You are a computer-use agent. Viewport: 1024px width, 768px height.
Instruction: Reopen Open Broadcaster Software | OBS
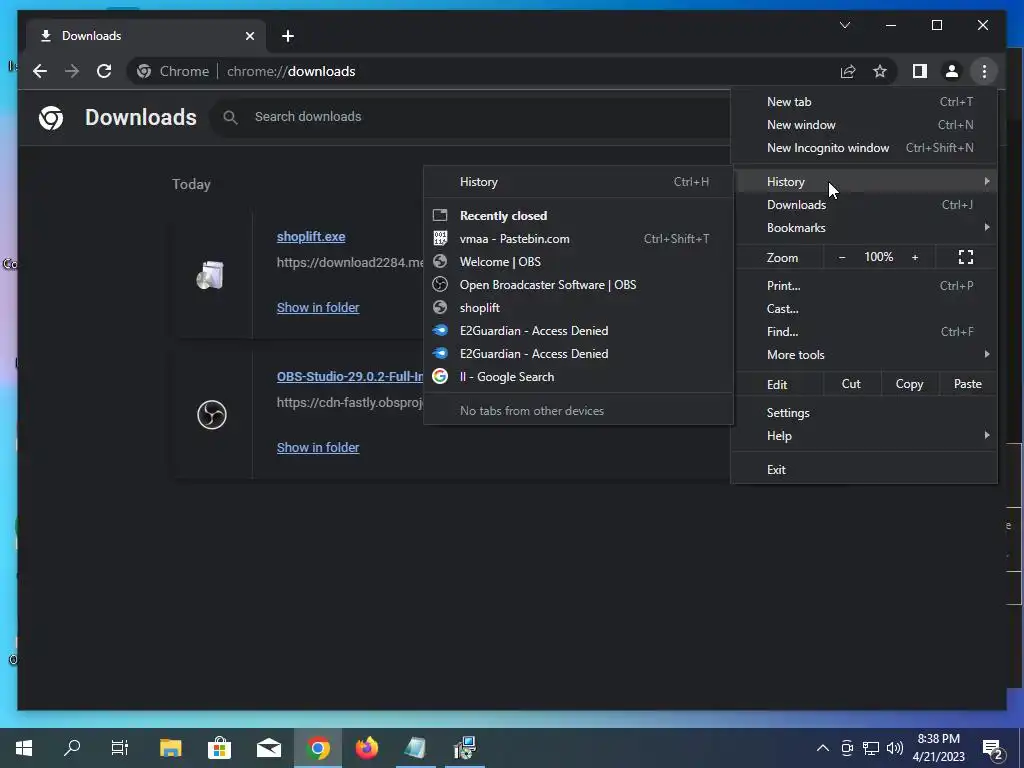coord(579,285)
